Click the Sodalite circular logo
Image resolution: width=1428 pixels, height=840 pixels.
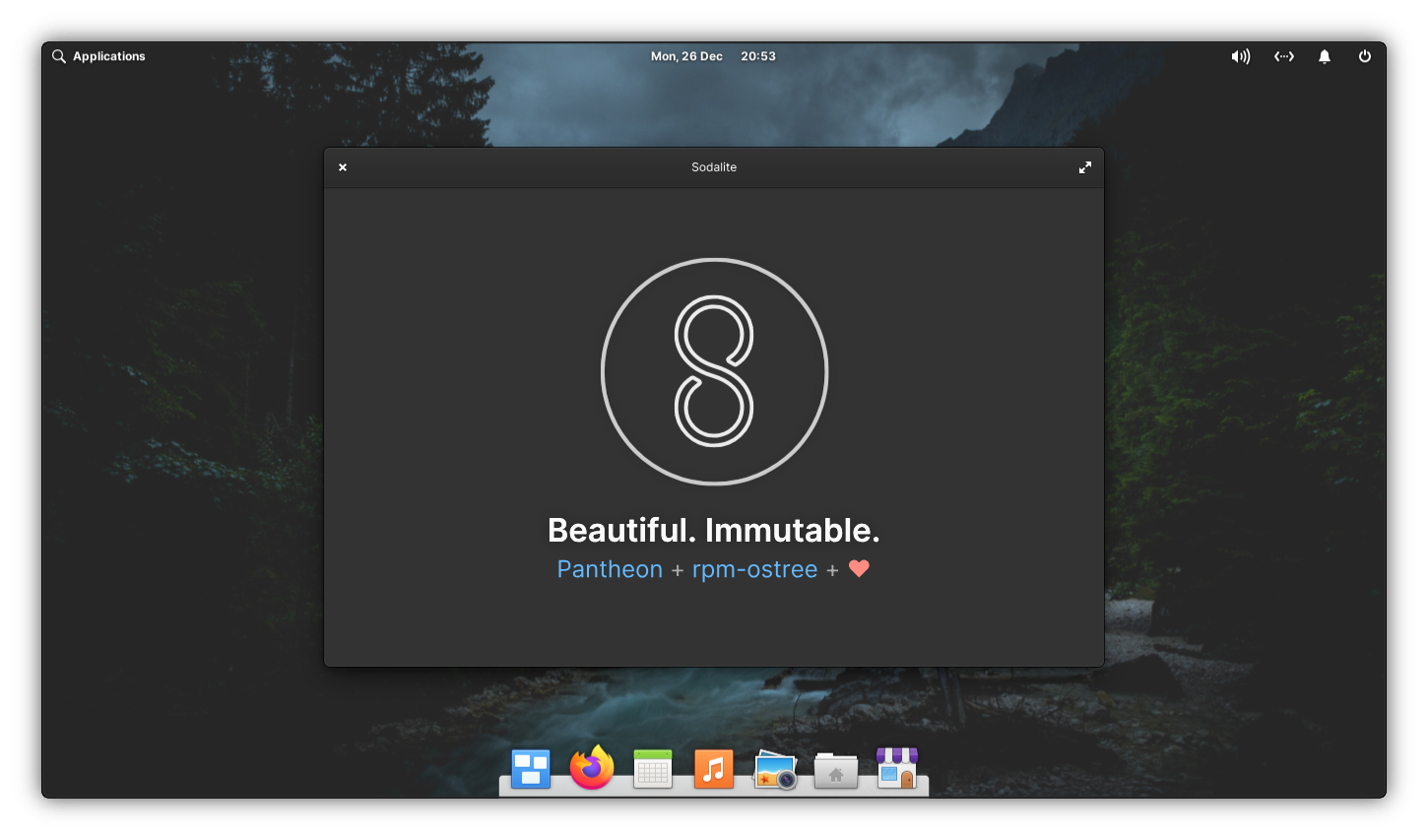coord(714,371)
